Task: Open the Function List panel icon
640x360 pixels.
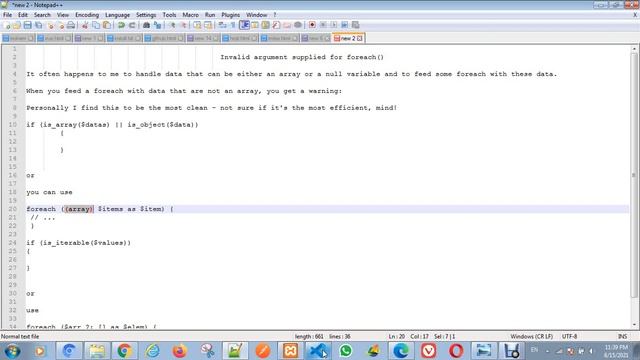Action: [x=276, y=25]
